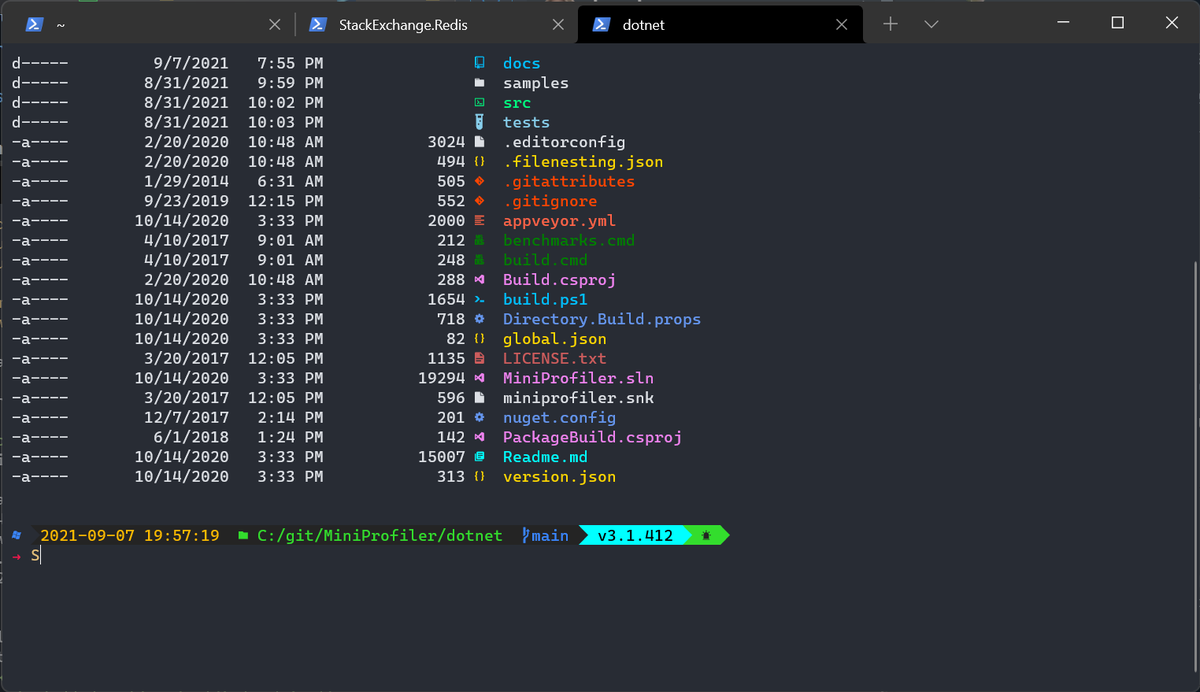Screen dimensions: 1200x692
Task: Click the nuget.config file name
Action: click(559, 417)
